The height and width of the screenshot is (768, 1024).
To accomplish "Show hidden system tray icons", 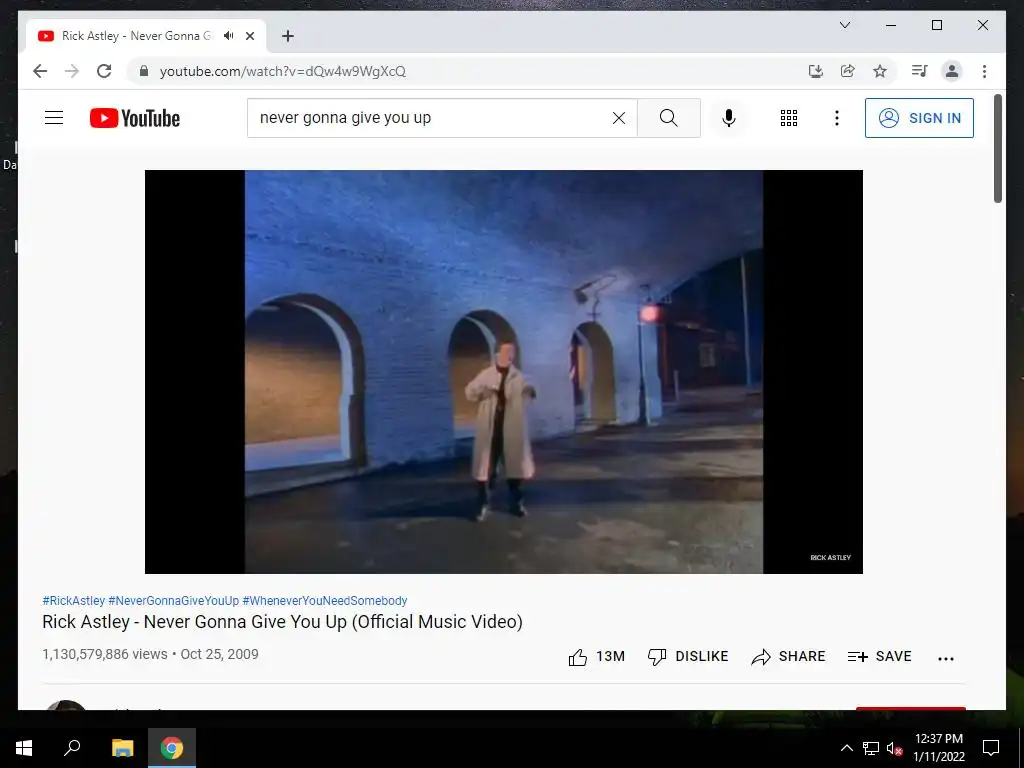I will click(x=846, y=748).
